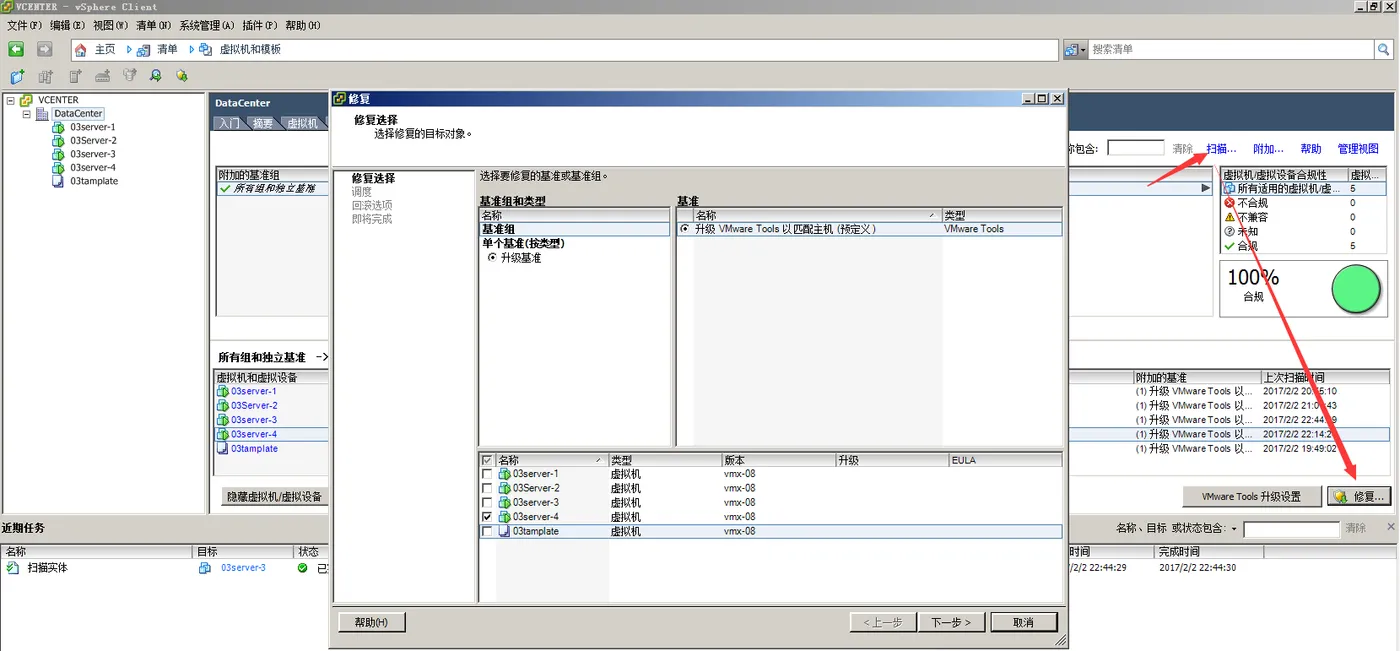Select the 基准组 row in dialog

click(574, 229)
